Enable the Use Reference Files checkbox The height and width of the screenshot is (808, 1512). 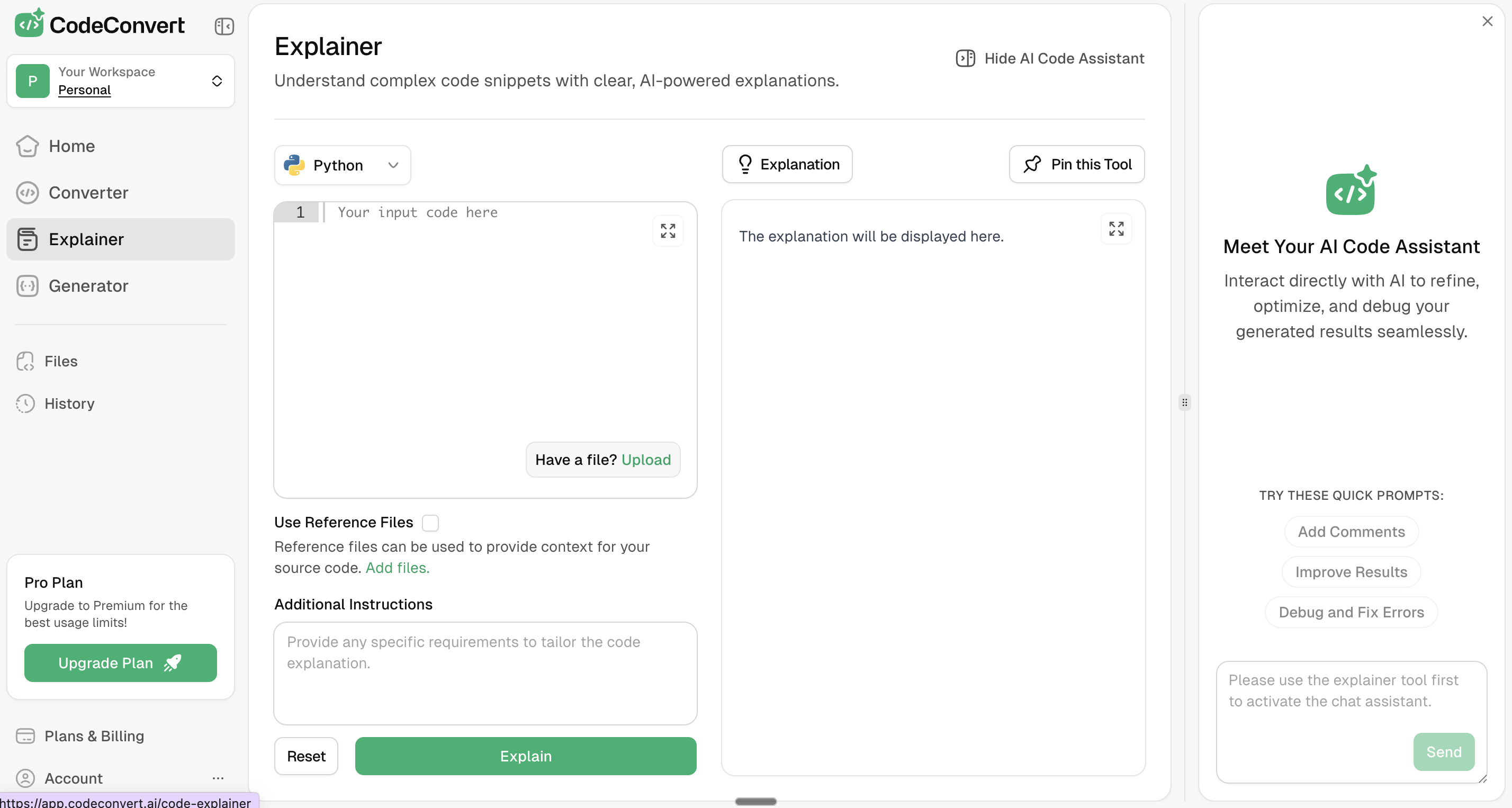click(430, 523)
